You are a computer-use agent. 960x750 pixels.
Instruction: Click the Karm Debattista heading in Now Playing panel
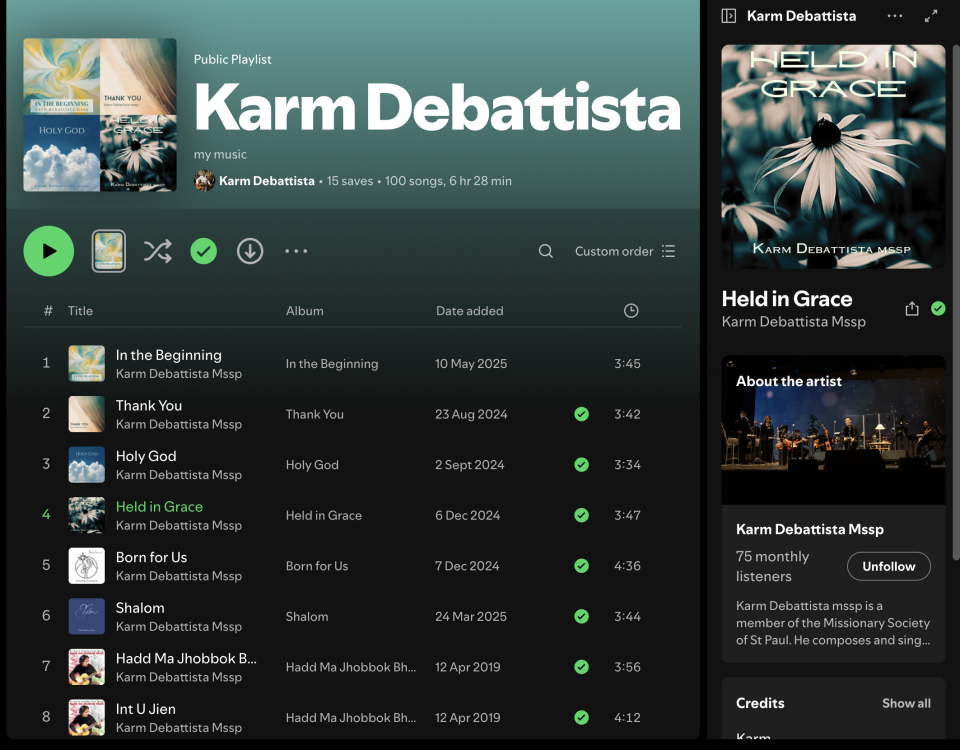coord(801,16)
